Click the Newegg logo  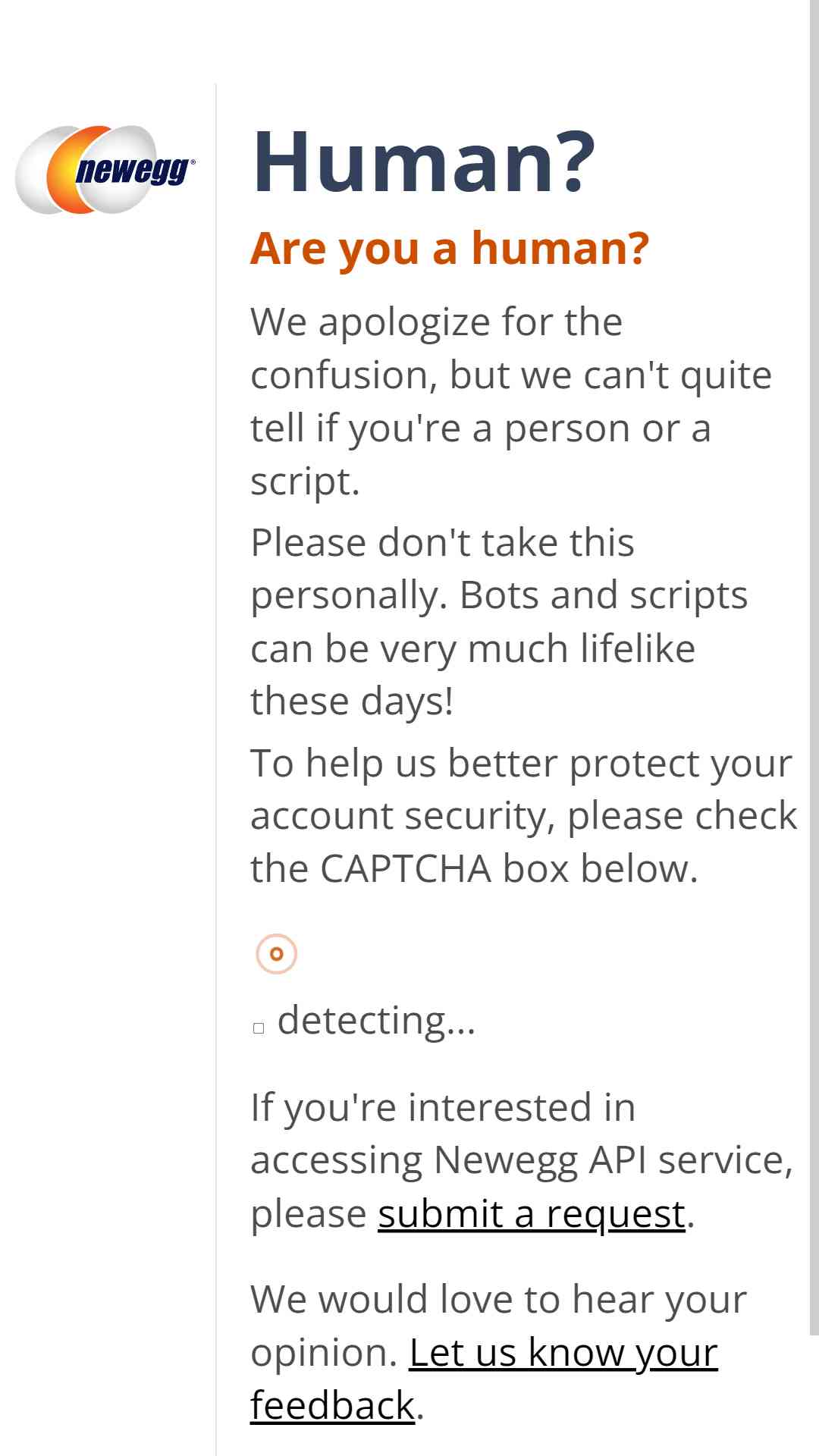[105, 170]
